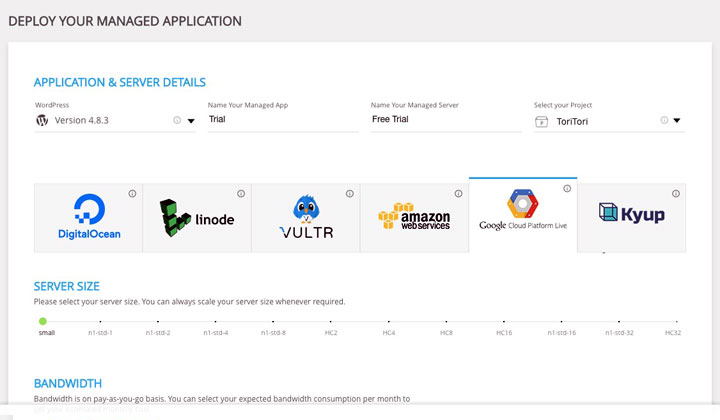The width and height of the screenshot is (720, 420).
Task: Click the project folder icon
Action: click(x=542, y=122)
